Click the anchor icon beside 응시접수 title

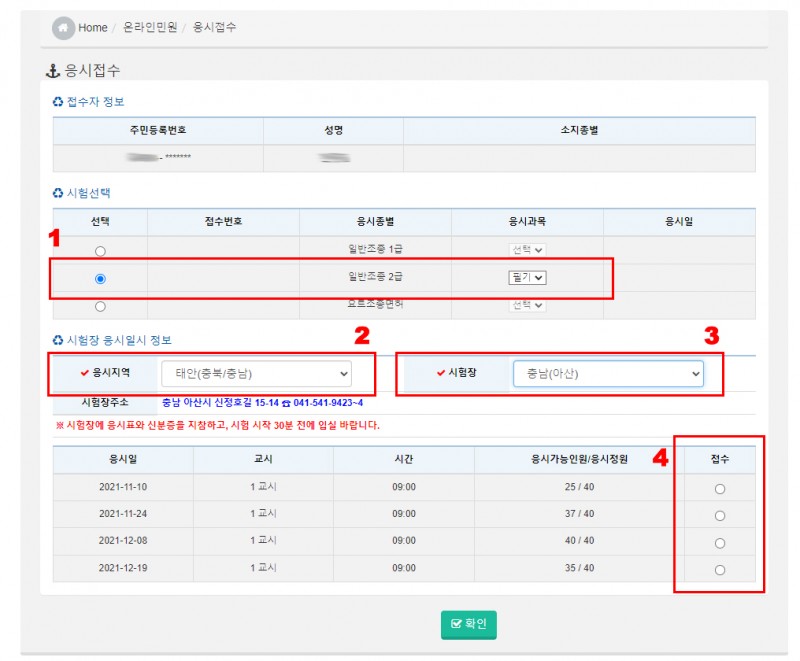(x=54, y=71)
